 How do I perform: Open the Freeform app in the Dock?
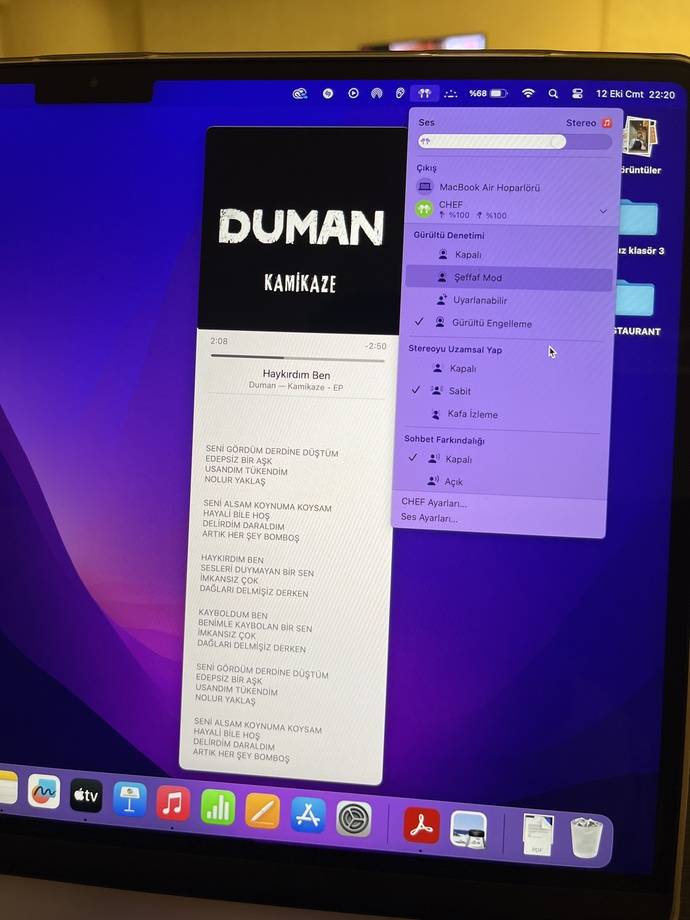[x=44, y=792]
